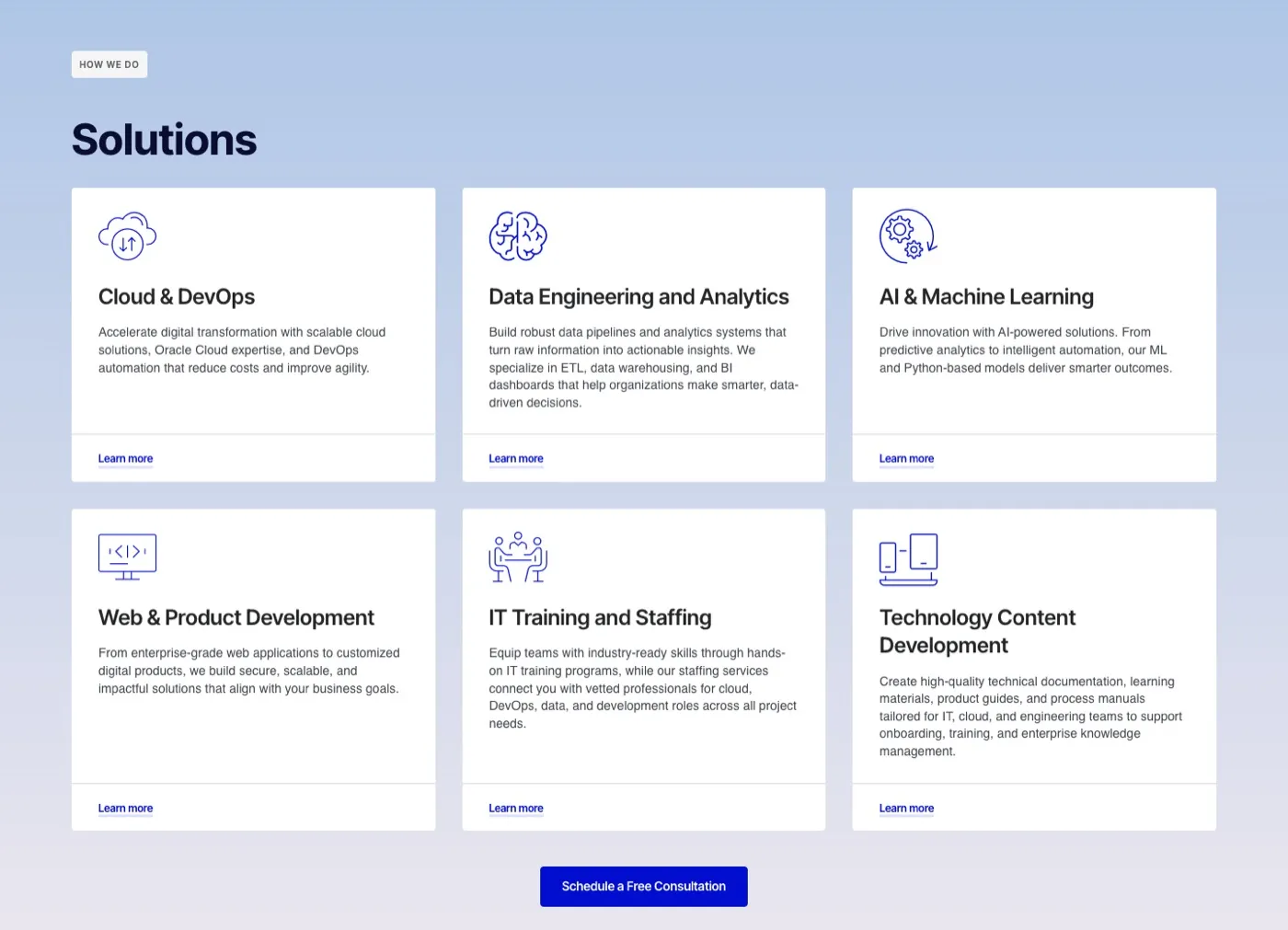Open Learn more under Data Engineering and Analytics
This screenshot has width=1288, height=930.
coord(516,458)
